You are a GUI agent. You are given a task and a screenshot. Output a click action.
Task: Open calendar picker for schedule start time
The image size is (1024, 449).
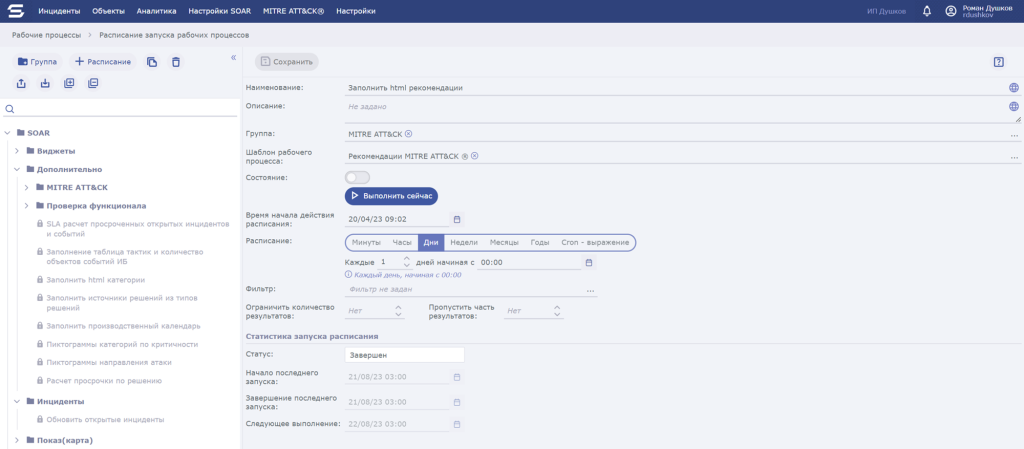[x=457, y=219]
